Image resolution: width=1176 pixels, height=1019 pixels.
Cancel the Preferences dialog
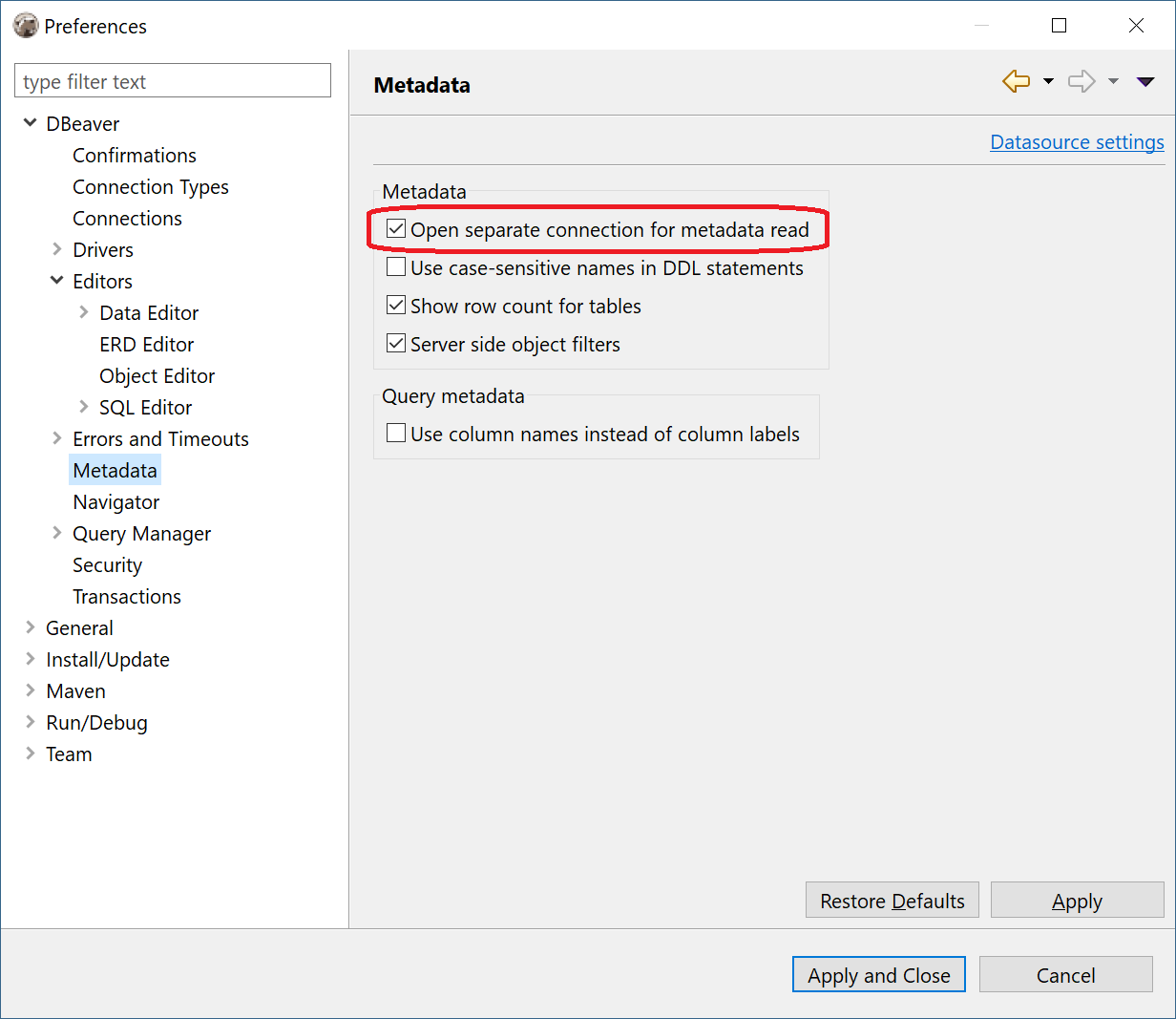coord(1066,975)
